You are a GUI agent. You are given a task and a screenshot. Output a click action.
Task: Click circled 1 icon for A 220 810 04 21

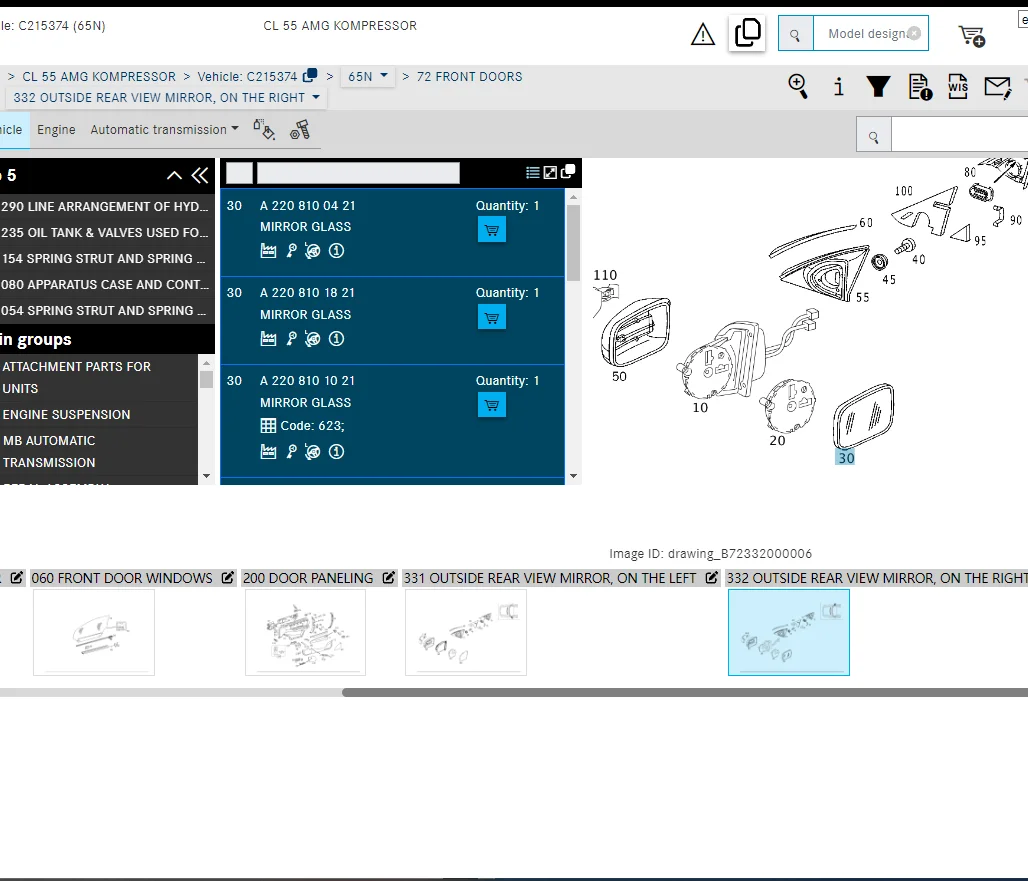pyautogui.click(x=336, y=251)
